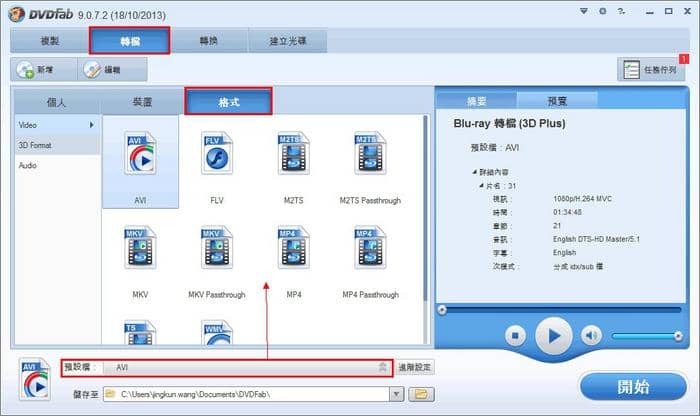Switch to the 建立光碟 creator tab
Viewport: 700px width, 416px height.
pyautogui.click(x=288, y=41)
